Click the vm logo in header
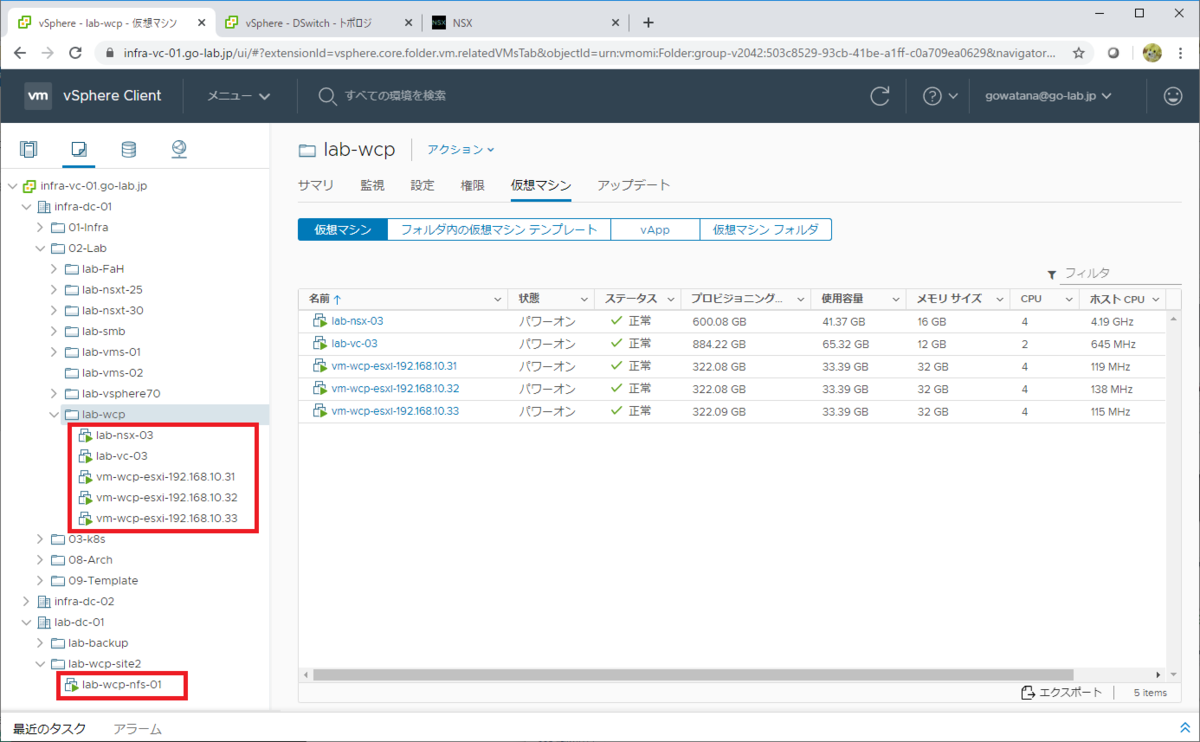 coord(38,96)
